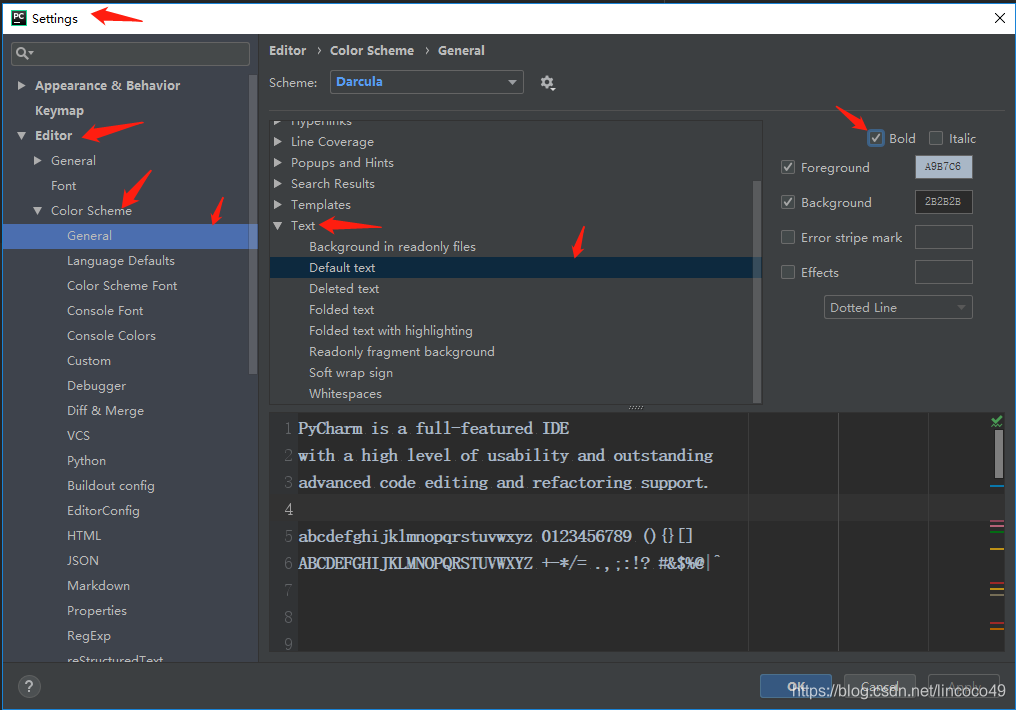1016x710 pixels.
Task: Click the attributes list vertical scrollbar
Action: coord(757,292)
